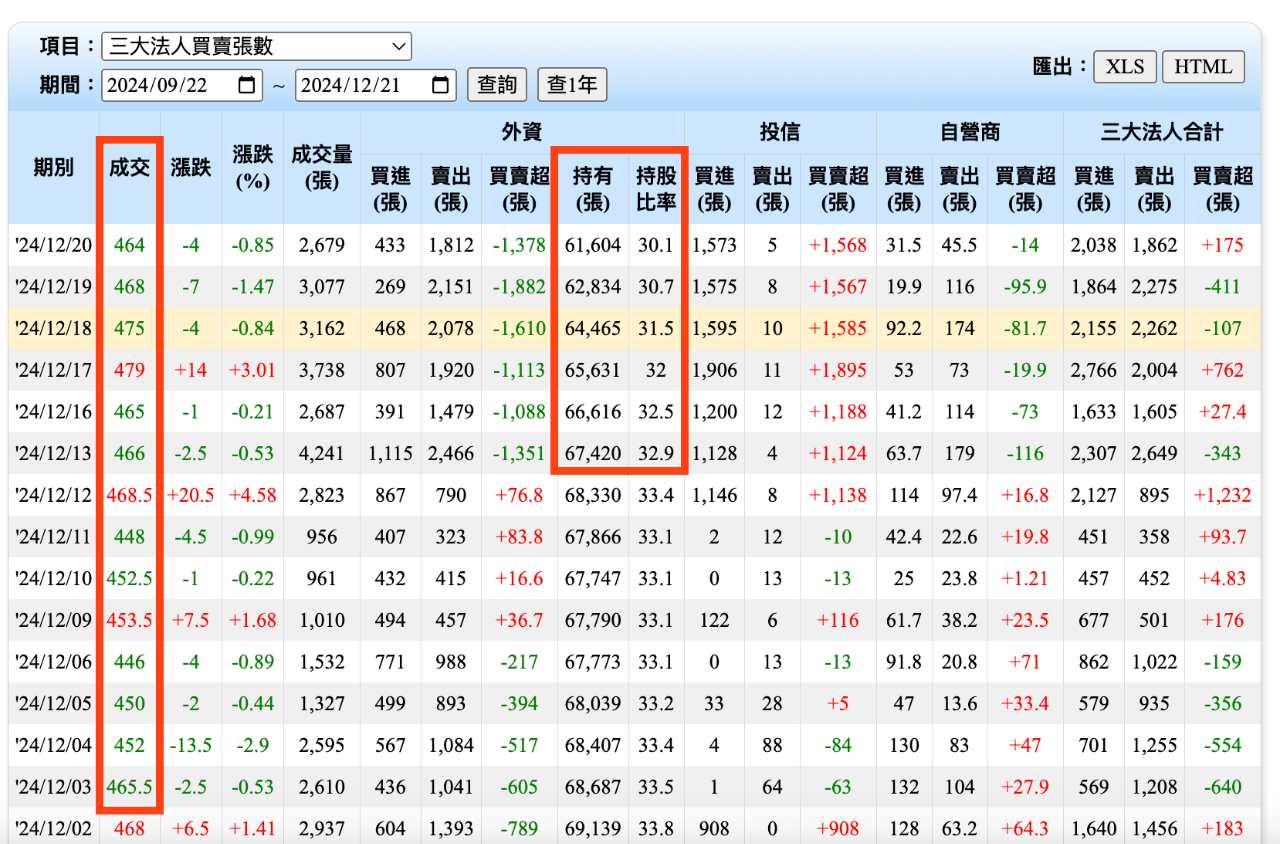Image resolution: width=1280 pixels, height=844 pixels.
Task: Click the 查詢 search button
Action: click(497, 85)
